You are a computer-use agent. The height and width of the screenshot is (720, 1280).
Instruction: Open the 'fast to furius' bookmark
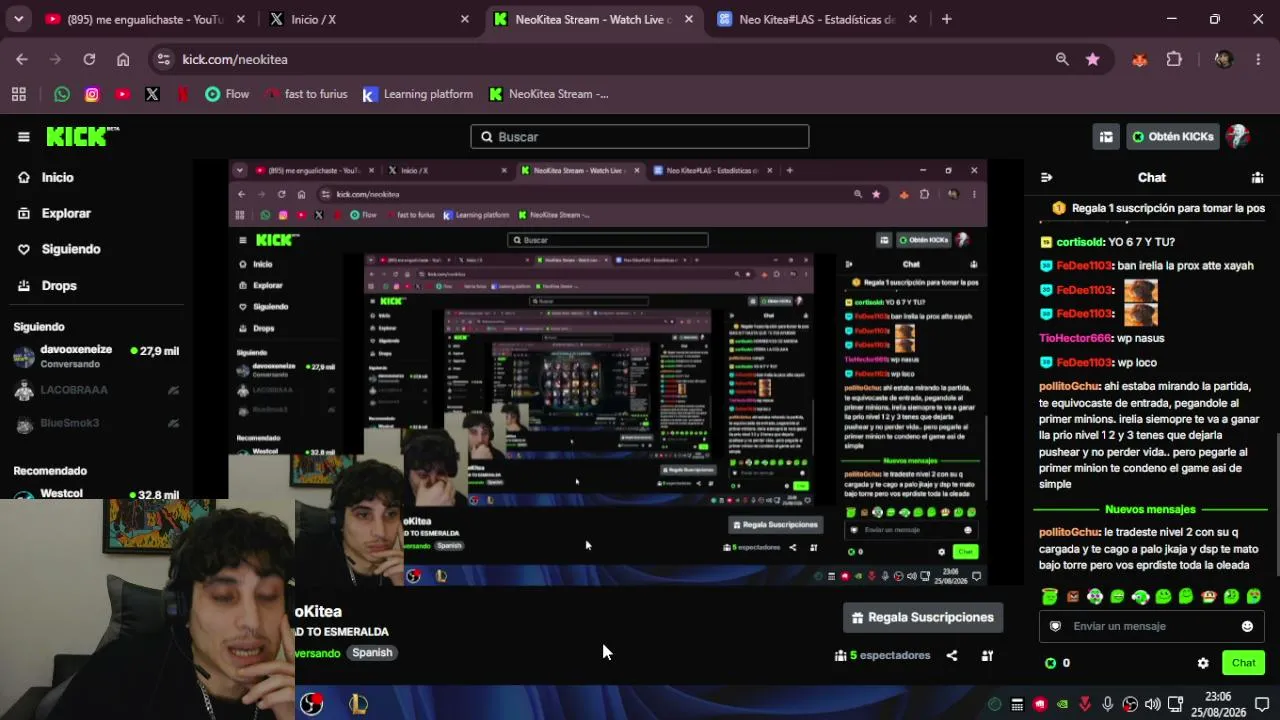tap(306, 94)
